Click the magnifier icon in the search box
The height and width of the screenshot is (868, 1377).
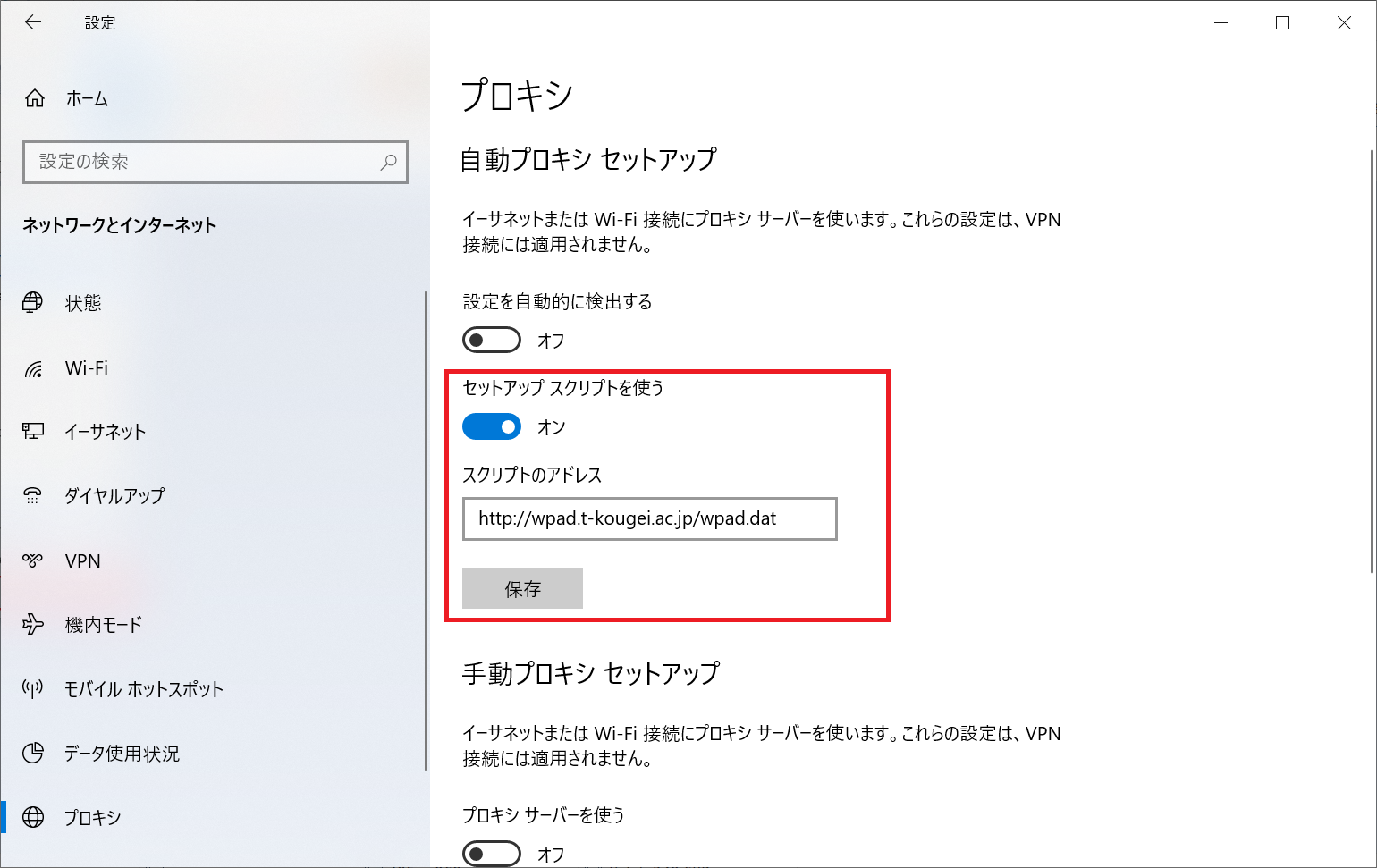click(x=388, y=162)
